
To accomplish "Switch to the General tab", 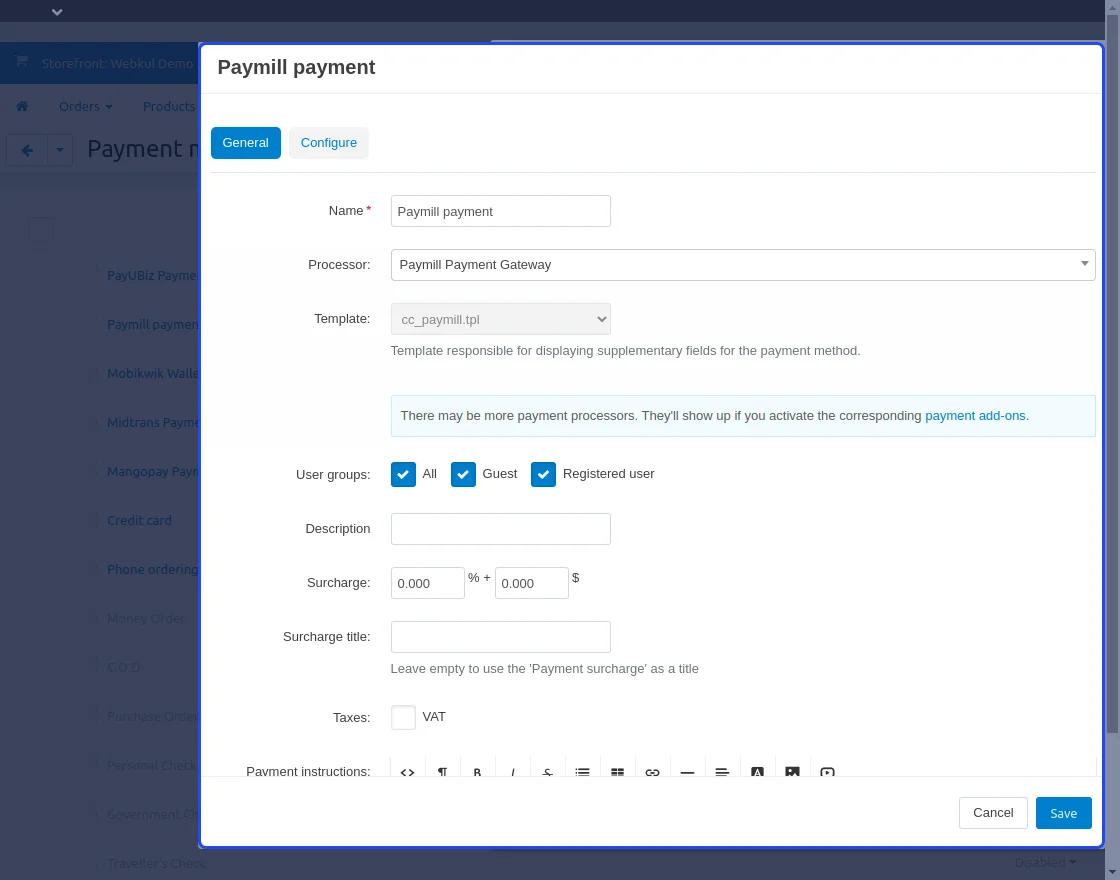I will click(x=246, y=143).
